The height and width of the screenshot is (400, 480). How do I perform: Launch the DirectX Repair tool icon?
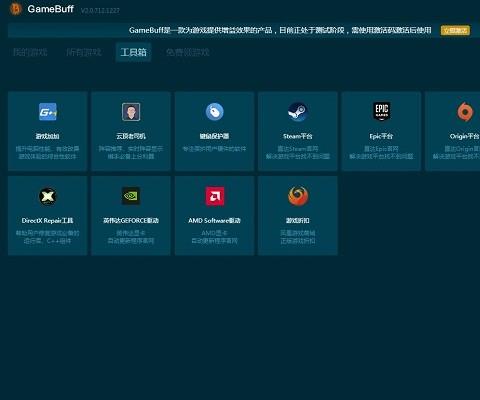48,196
